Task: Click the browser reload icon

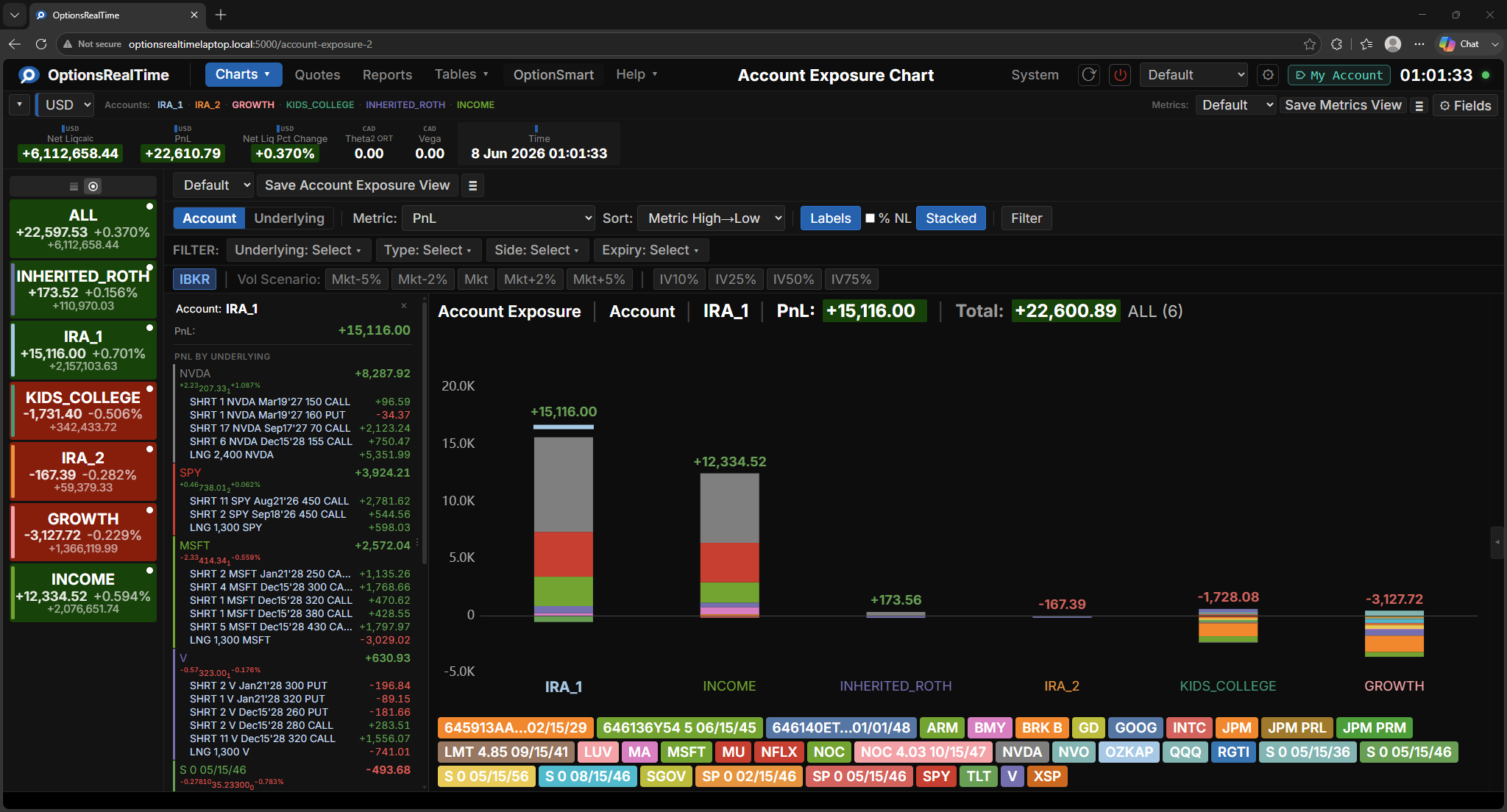Action: 41,44
